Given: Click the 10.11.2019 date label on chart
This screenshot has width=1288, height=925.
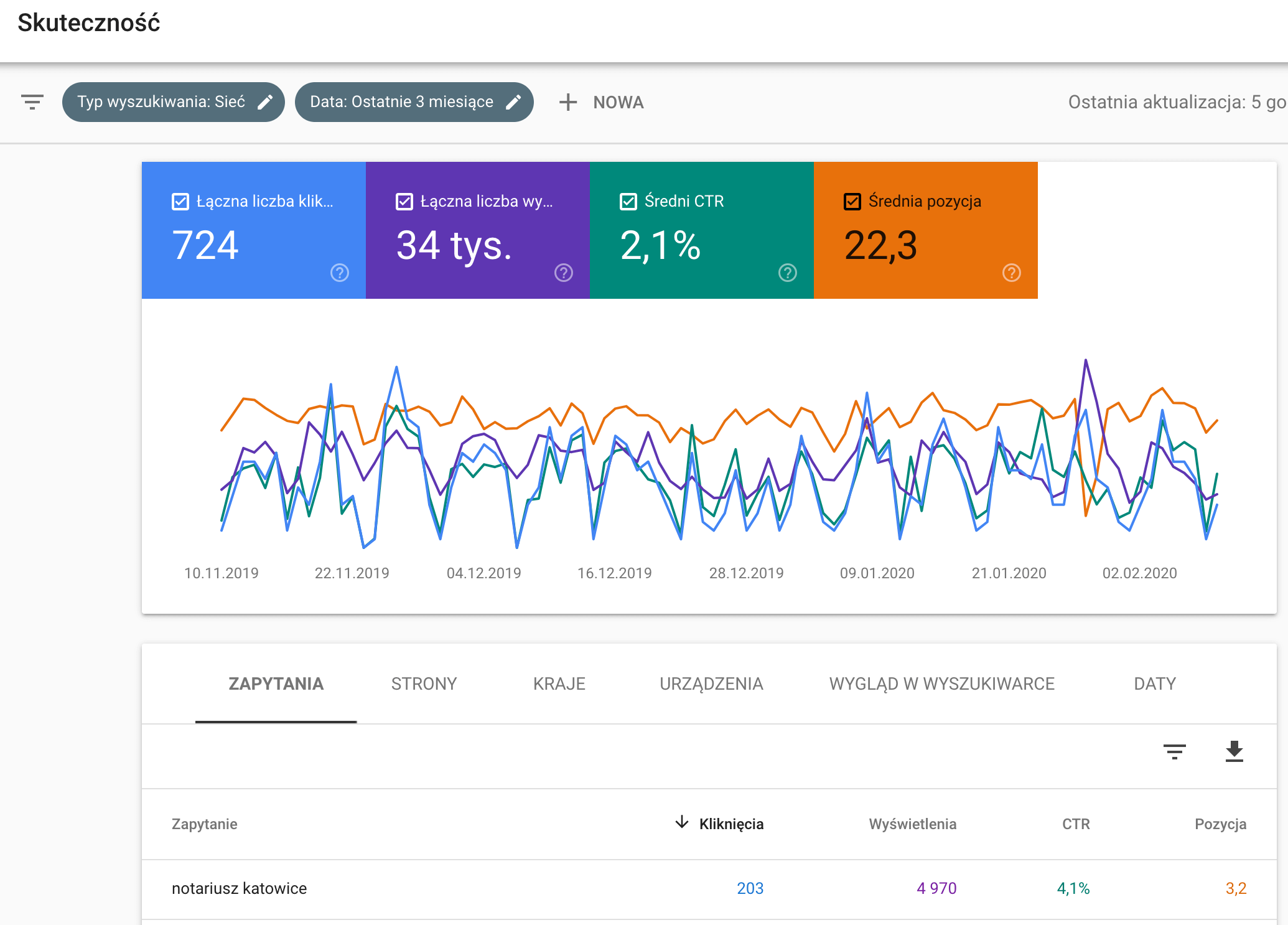Looking at the screenshot, I should coord(222,573).
